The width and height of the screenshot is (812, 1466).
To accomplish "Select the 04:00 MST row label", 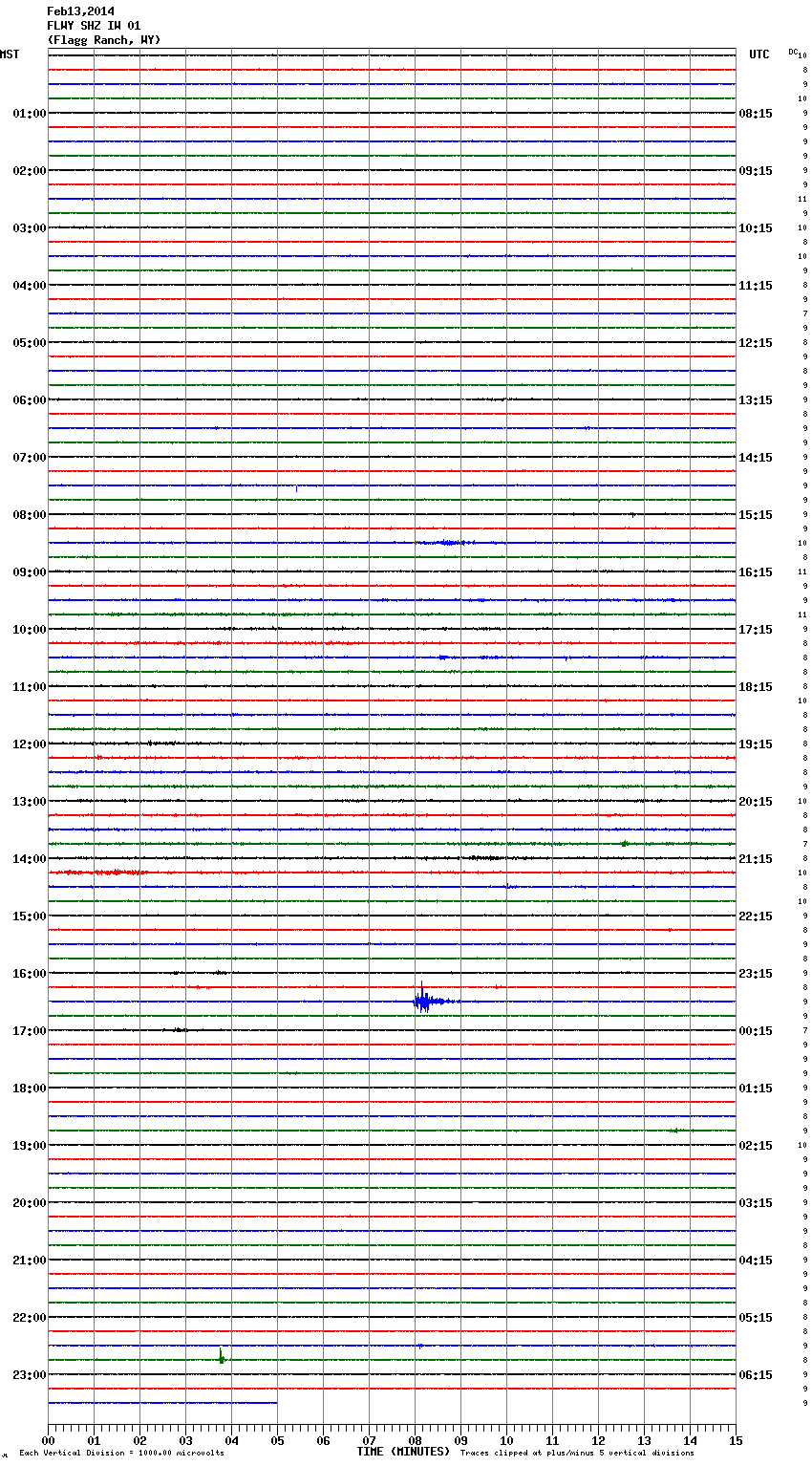I will click(x=30, y=286).
